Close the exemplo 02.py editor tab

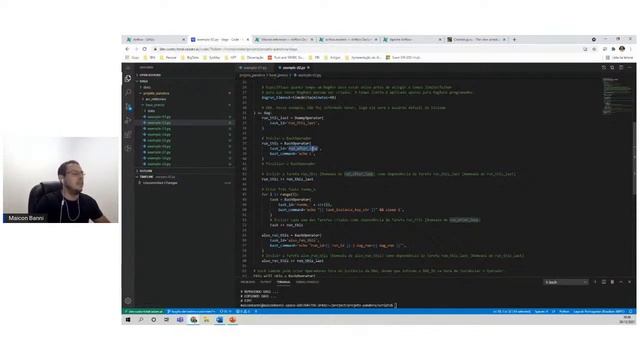point(309,68)
